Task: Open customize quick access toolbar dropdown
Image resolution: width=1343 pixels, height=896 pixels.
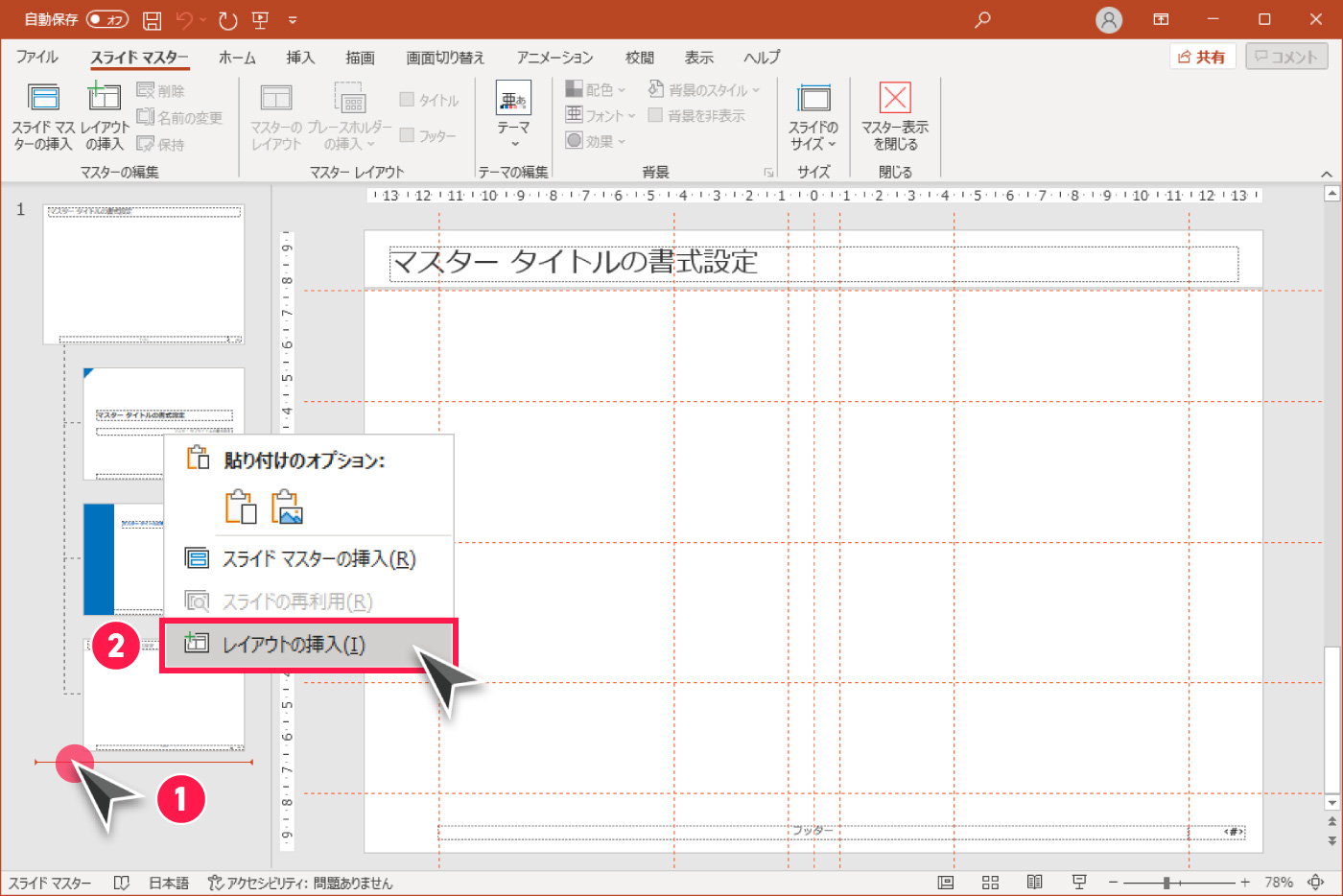Action: [293, 19]
